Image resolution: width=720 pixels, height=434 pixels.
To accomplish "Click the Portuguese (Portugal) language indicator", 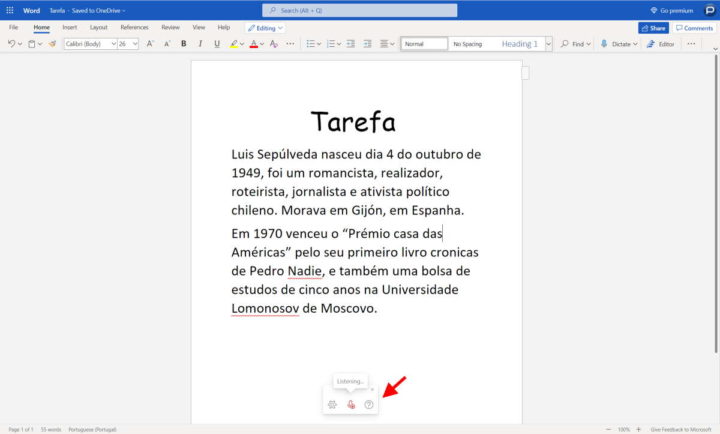I will [92, 429].
